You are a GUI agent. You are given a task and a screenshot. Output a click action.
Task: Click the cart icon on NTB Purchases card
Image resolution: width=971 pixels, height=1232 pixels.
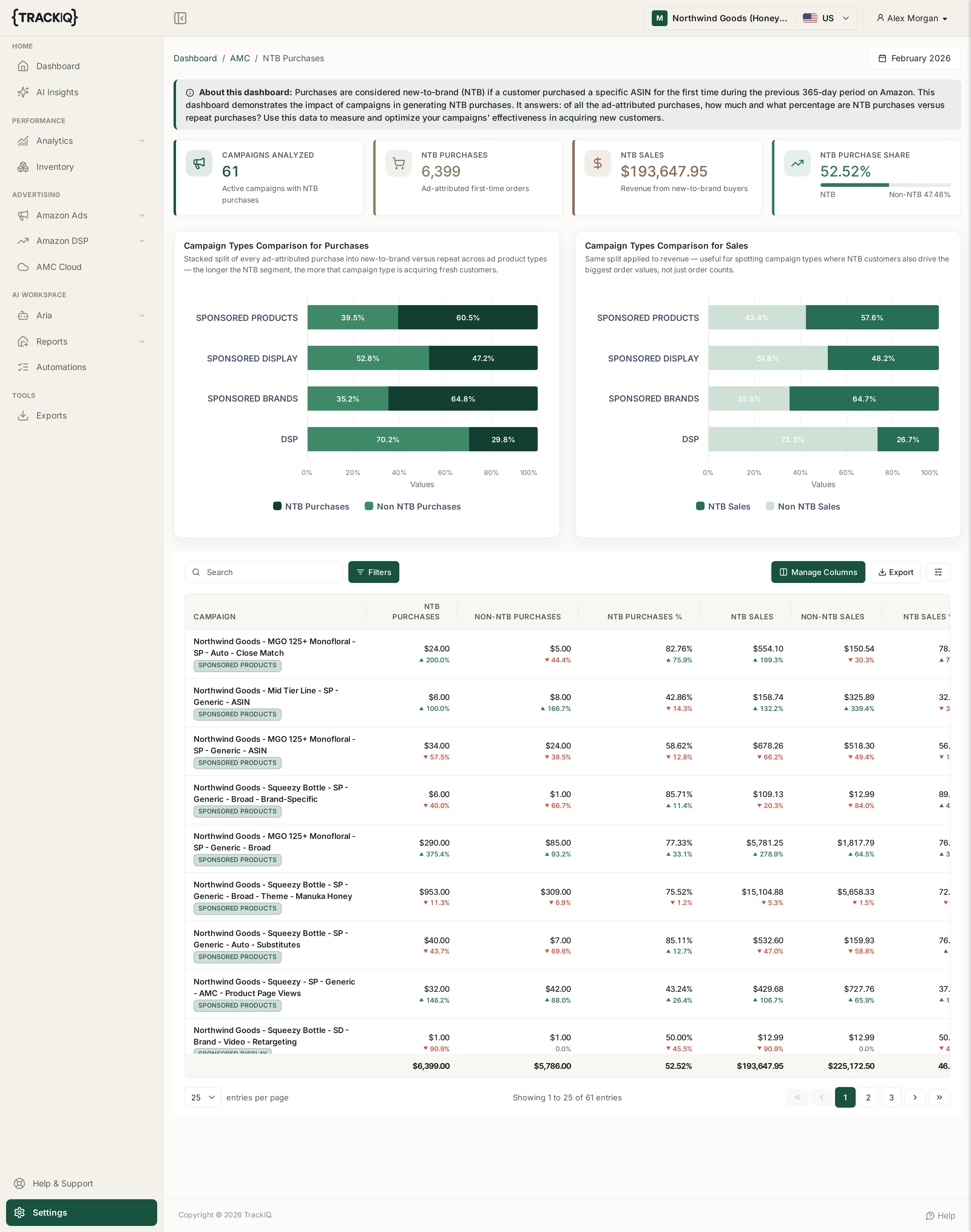click(x=398, y=163)
